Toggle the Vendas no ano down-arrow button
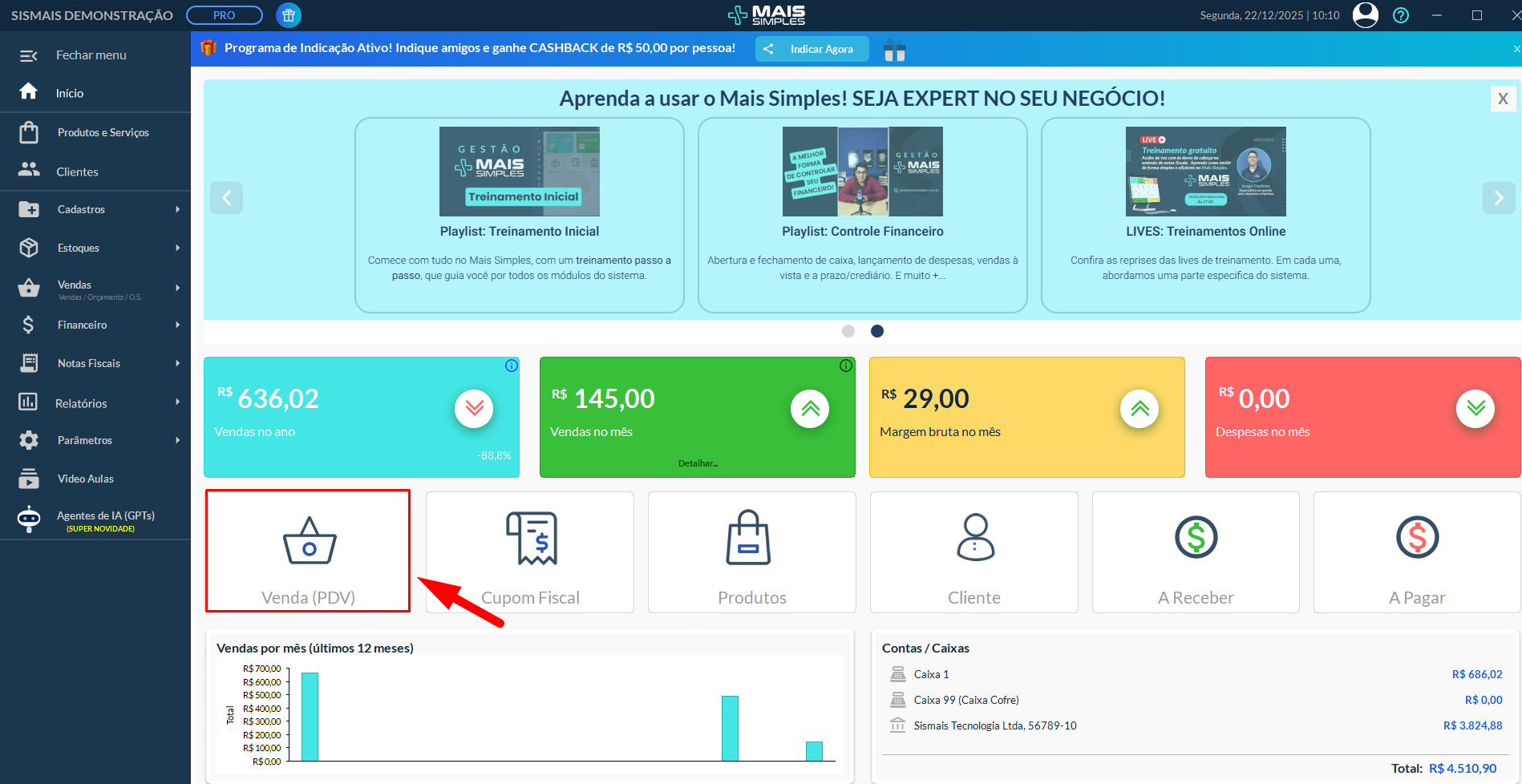The image size is (1522, 784). (474, 409)
